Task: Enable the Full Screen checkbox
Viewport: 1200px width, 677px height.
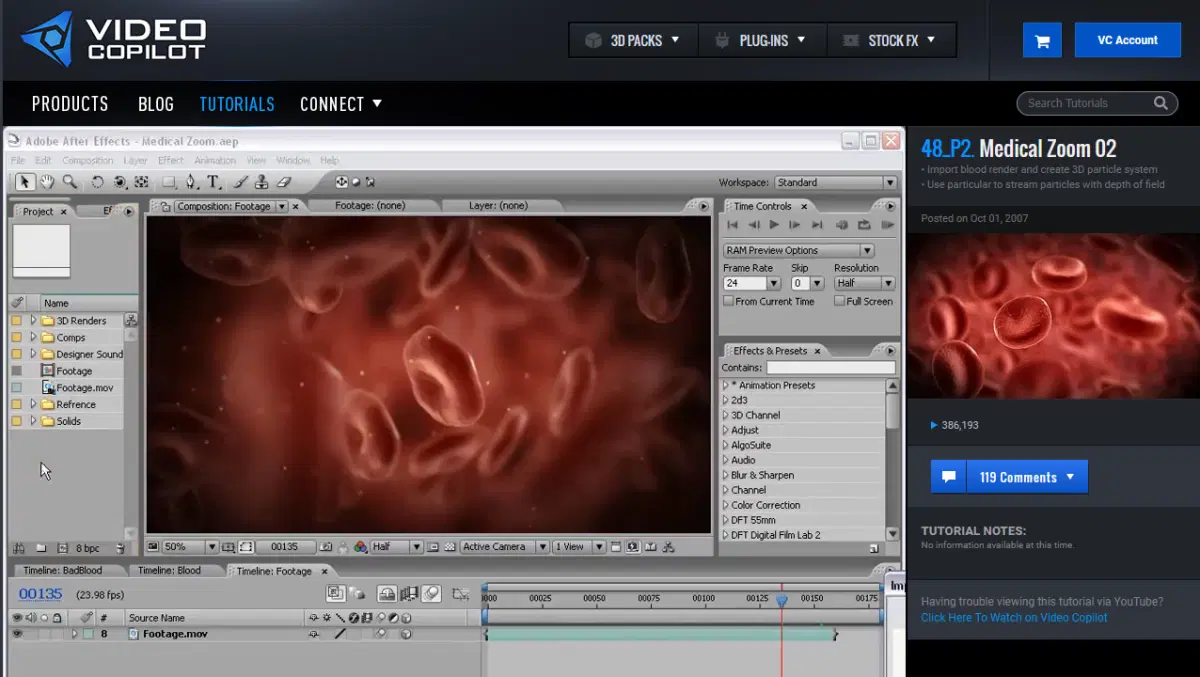Action: [x=840, y=301]
